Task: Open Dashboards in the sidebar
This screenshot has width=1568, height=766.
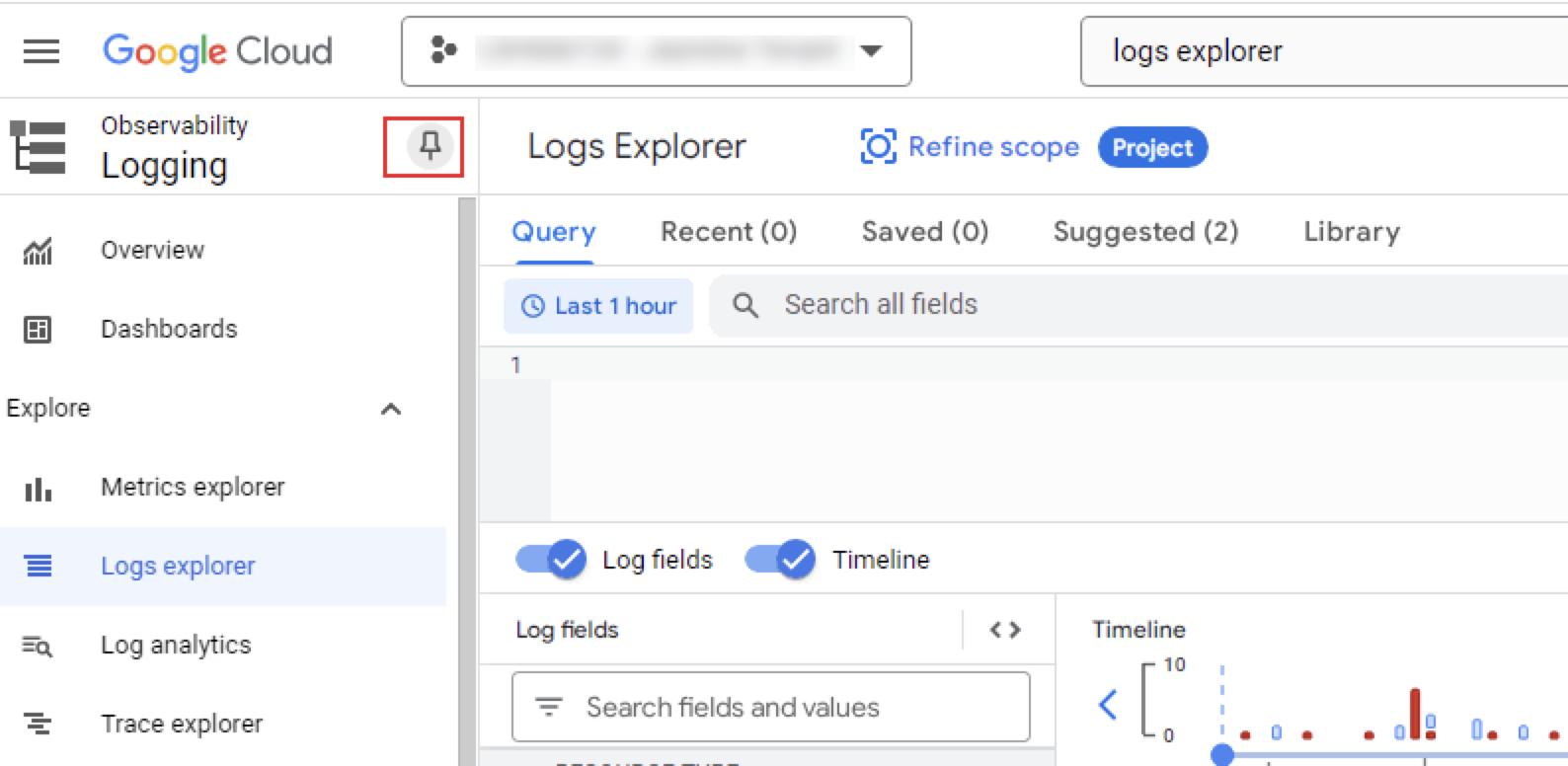Action: 223,329
